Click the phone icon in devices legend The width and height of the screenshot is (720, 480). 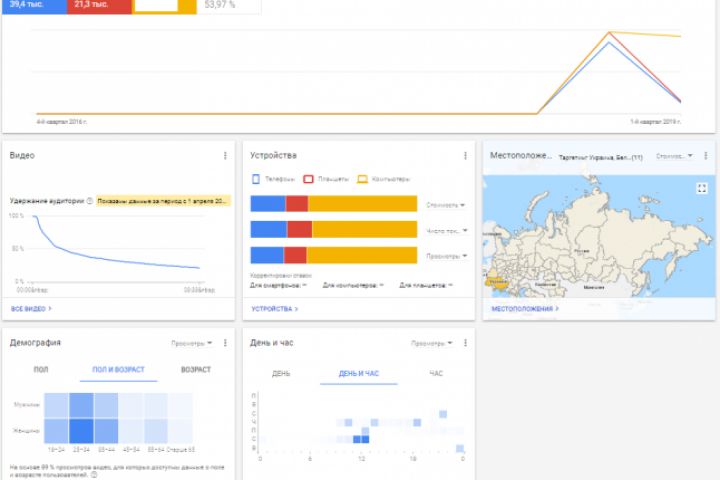256,179
